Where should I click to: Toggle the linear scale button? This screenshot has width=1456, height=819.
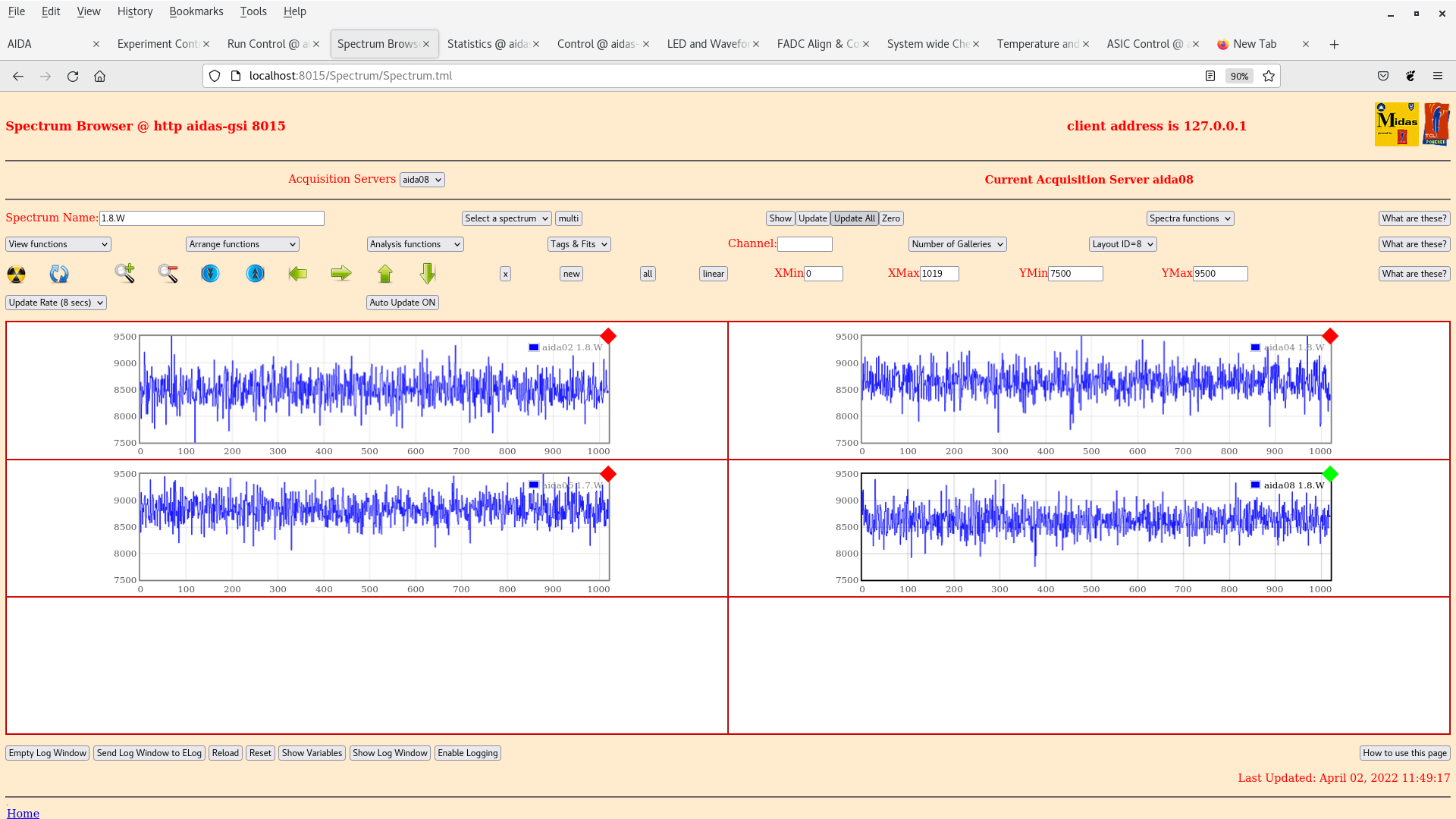pos(713,274)
